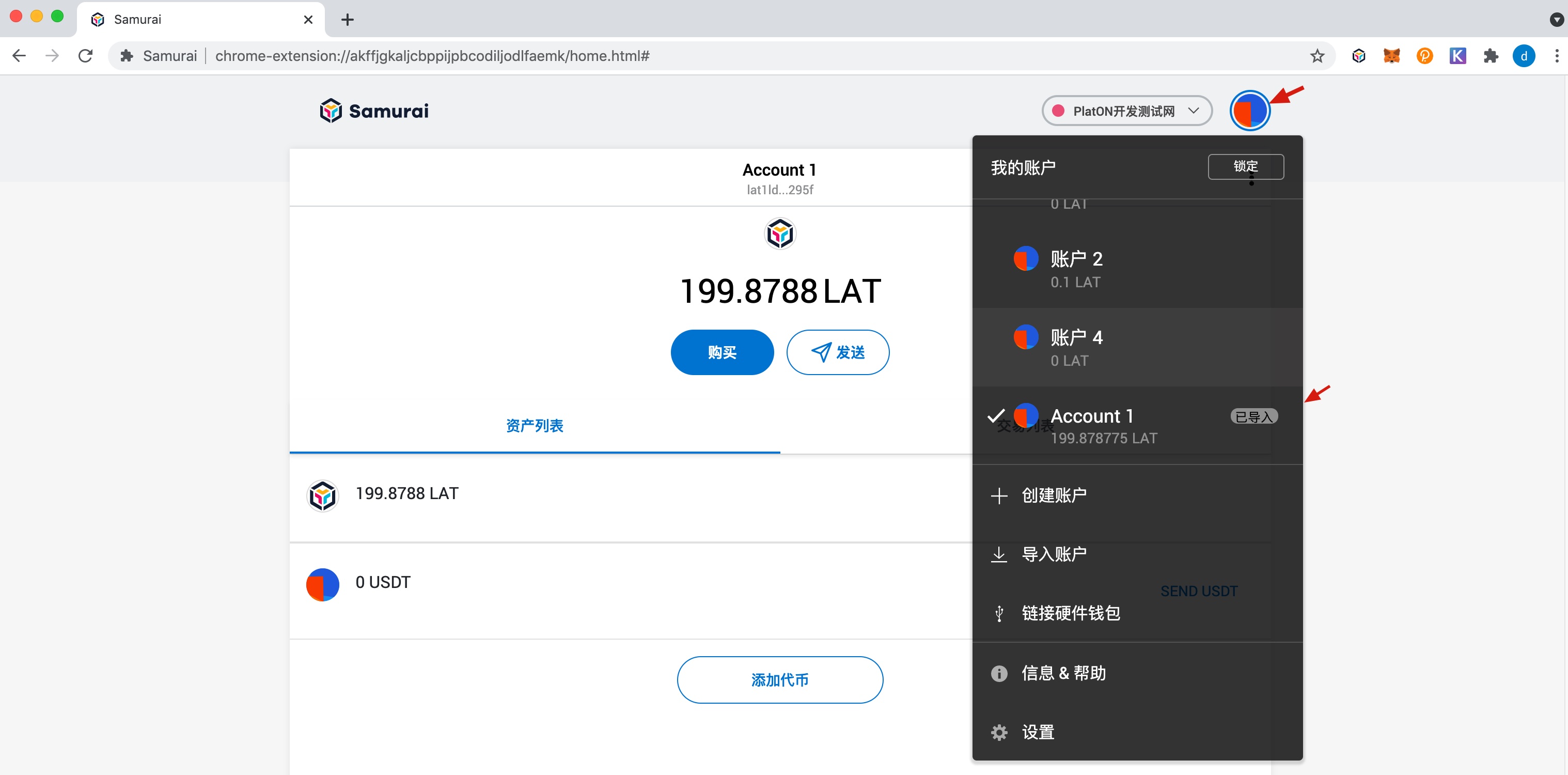This screenshot has height=775, width=1568.
Task: Click the browser forward arrow
Action: [52, 56]
